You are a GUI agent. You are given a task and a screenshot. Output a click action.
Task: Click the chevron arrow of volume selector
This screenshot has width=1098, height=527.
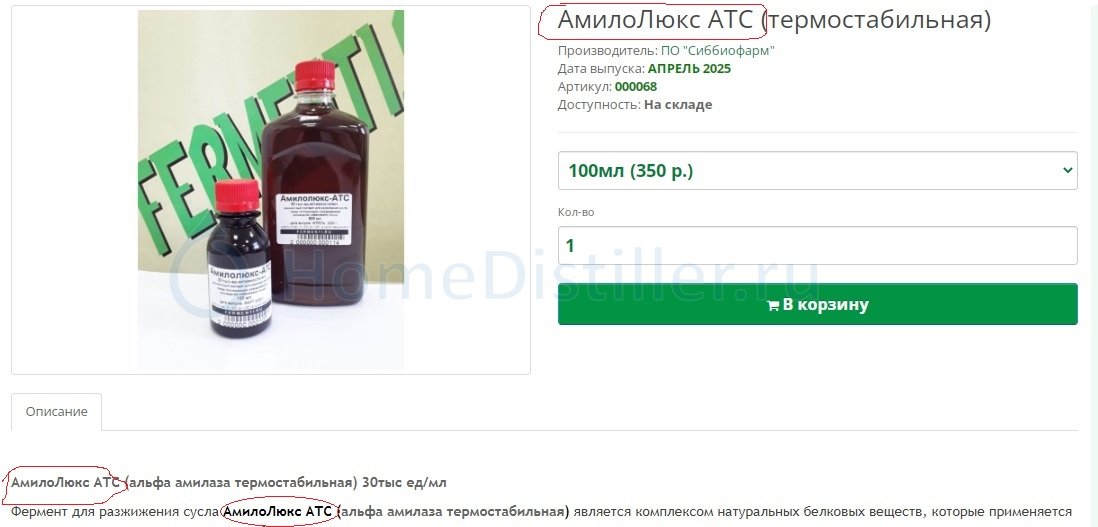click(x=1067, y=170)
